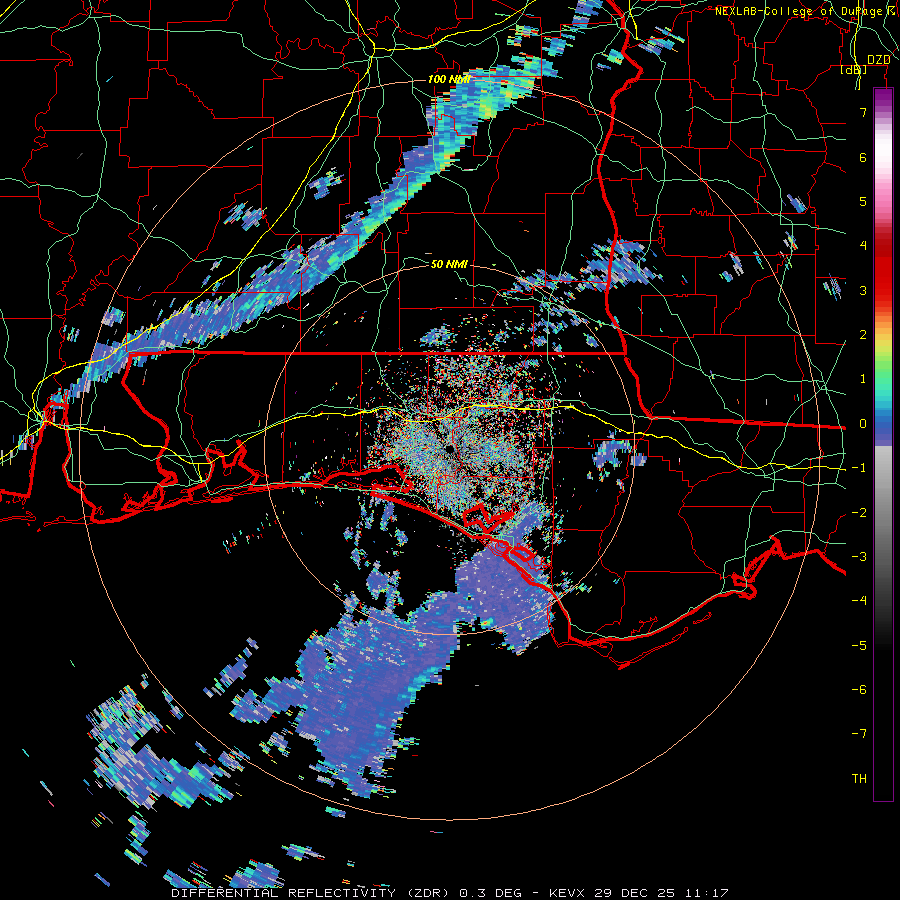Click the 7 value on color scale
The width and height of the screenshot is (900, 900).
[863, 112]
